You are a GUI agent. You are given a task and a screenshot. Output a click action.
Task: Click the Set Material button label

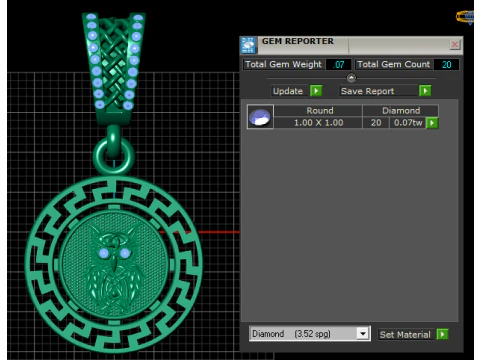tap(405, 334)
